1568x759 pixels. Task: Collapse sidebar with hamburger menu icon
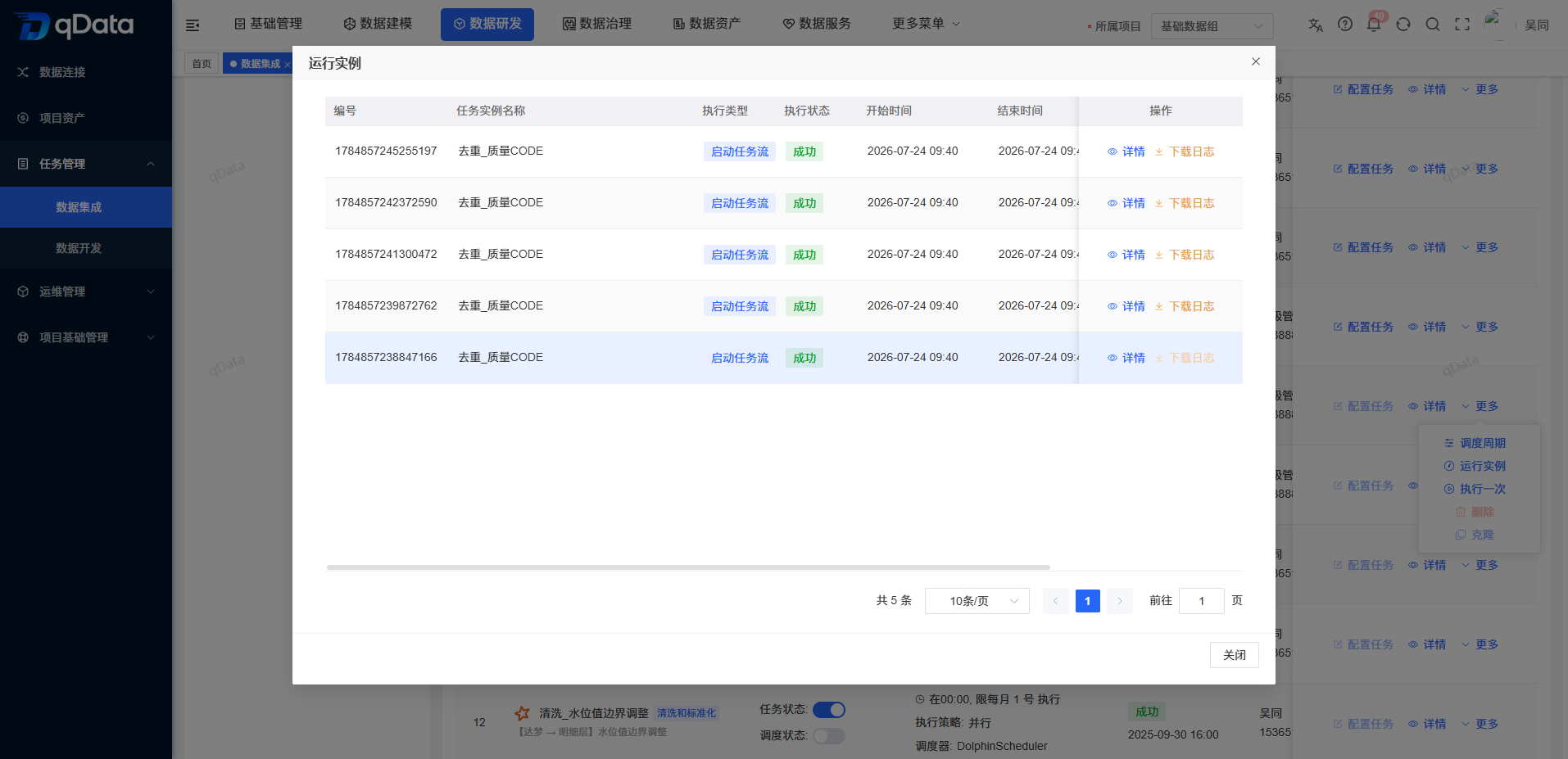(193, 25)
